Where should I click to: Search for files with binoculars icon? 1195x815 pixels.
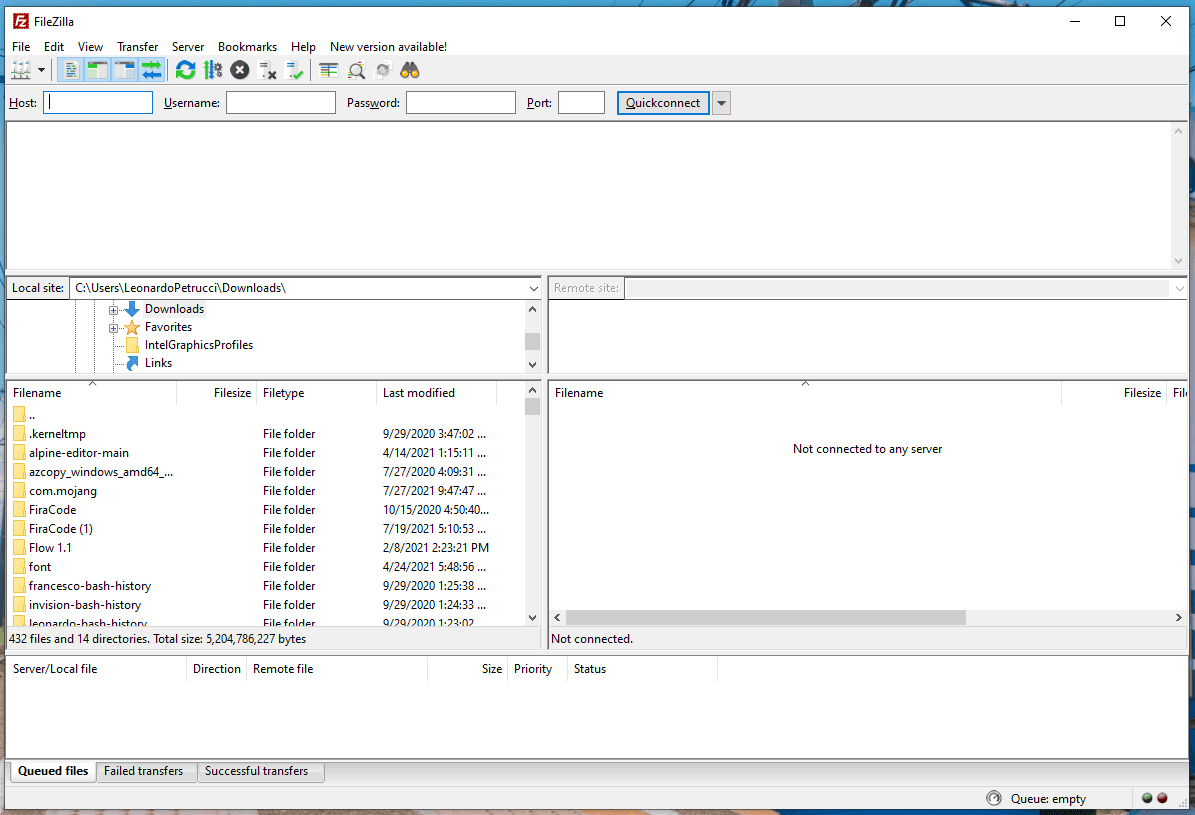click(409, 70)
